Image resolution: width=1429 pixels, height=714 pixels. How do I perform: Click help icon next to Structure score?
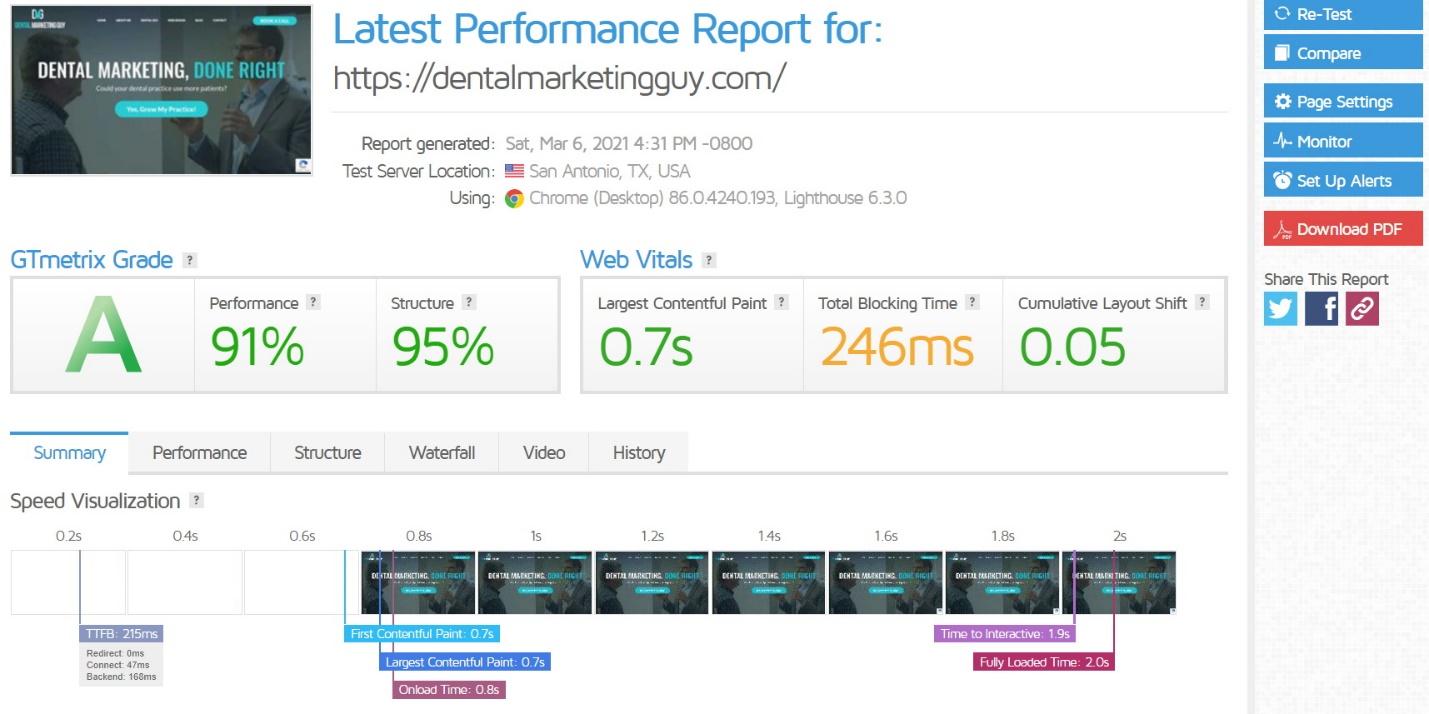pyautogui.click(x=469, y=302)
